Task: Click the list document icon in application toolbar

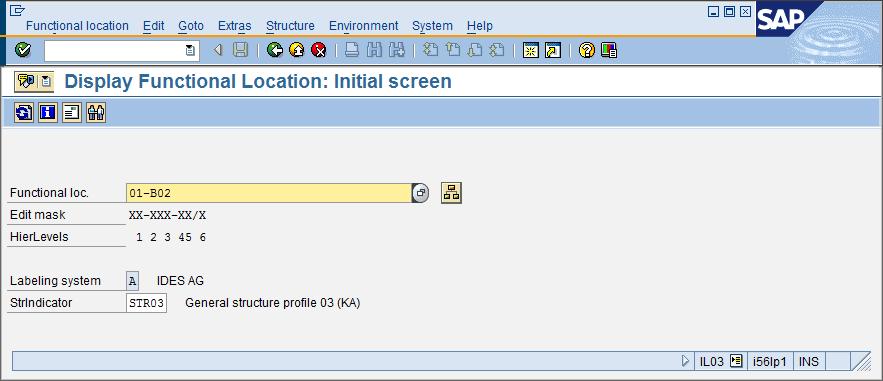Action: (x=72, y=113)
